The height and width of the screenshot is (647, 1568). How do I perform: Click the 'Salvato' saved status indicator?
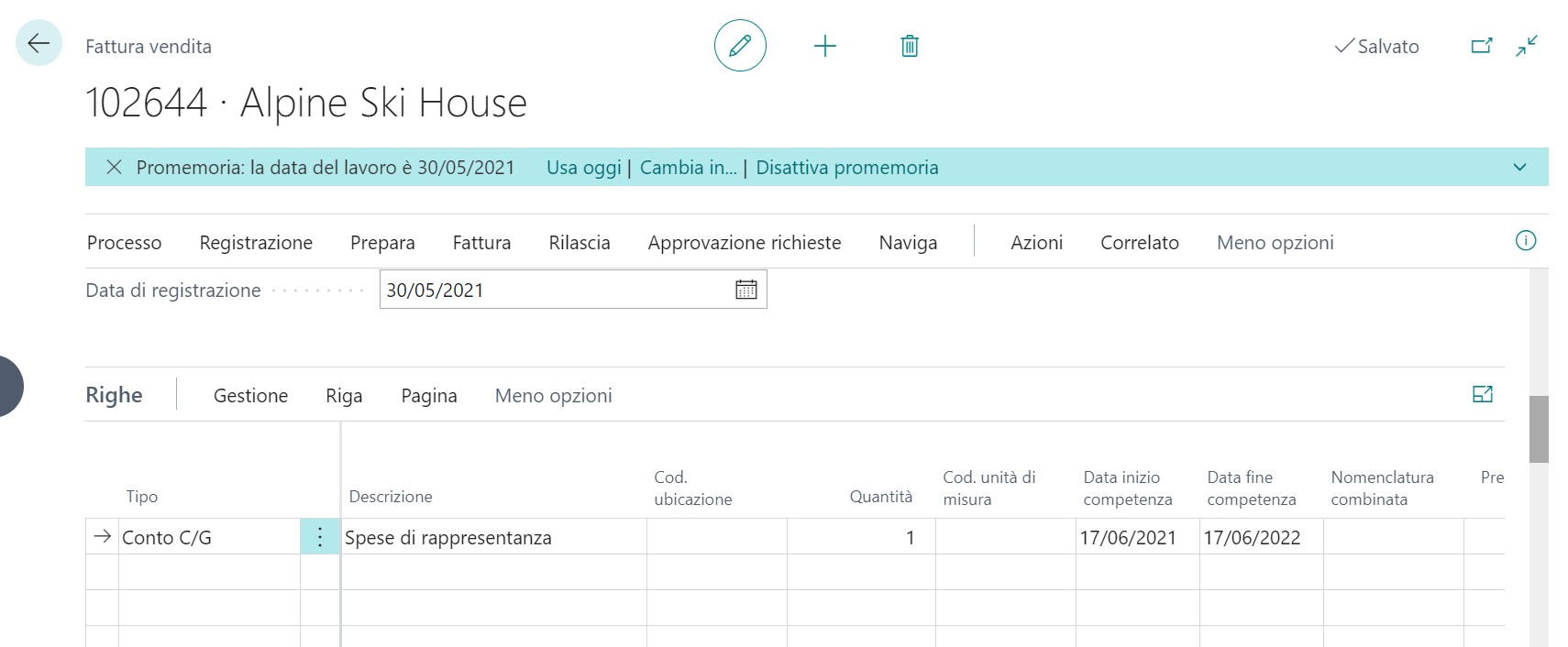tap(1376, 47)
